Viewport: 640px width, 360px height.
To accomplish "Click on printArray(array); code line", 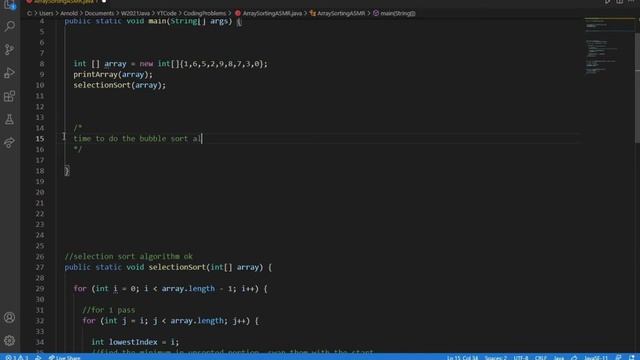I will pyautogui.click(x=113, y=74).
